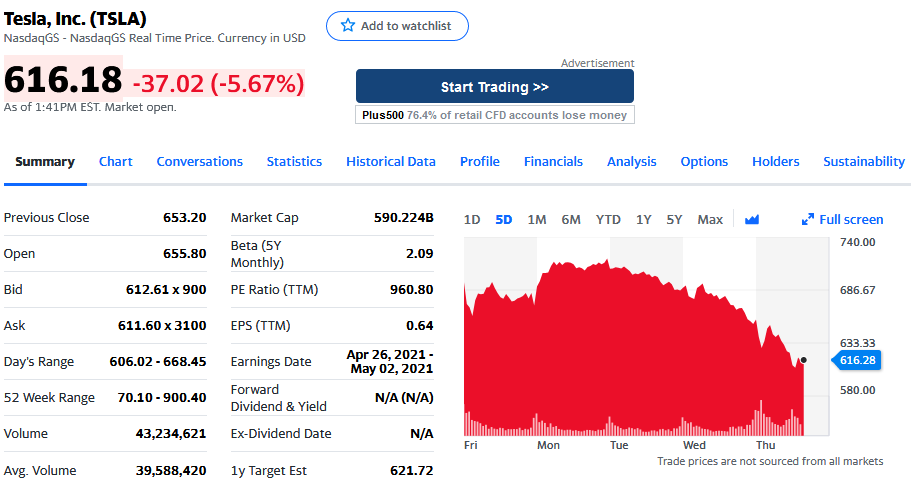Open the Options tab
Screen dimensions: 911x499
[704, 162]
